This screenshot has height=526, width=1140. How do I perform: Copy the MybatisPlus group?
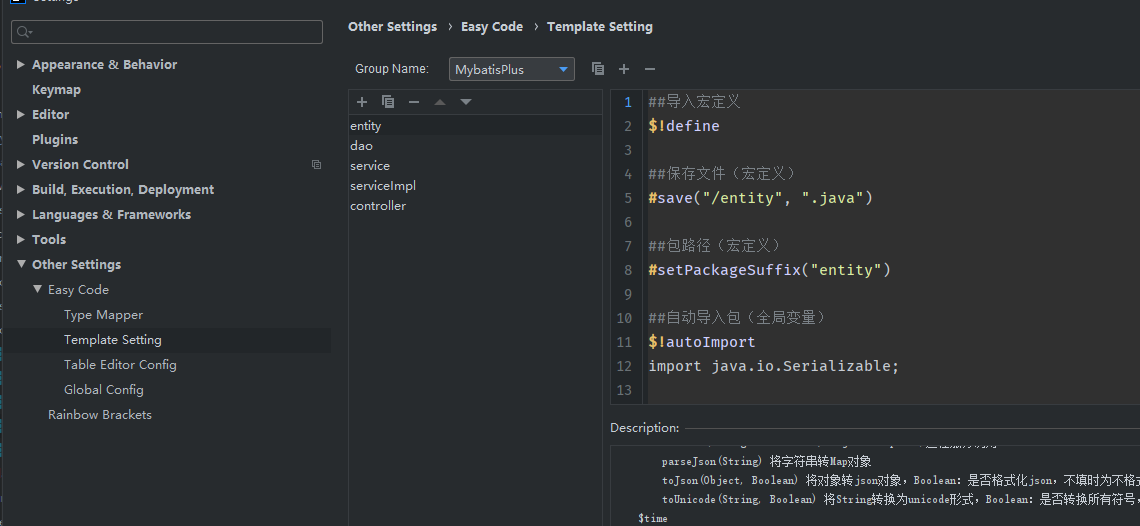pyautogui.click(x=598, y=68)
